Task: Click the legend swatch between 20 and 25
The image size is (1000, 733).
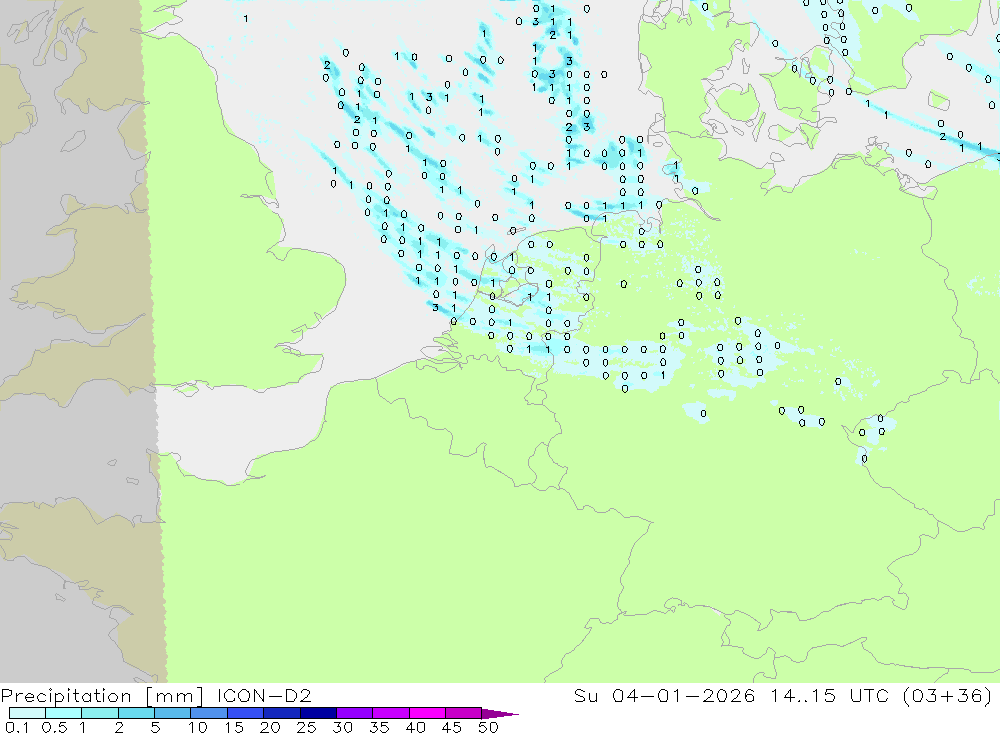Action: (282, 713)
